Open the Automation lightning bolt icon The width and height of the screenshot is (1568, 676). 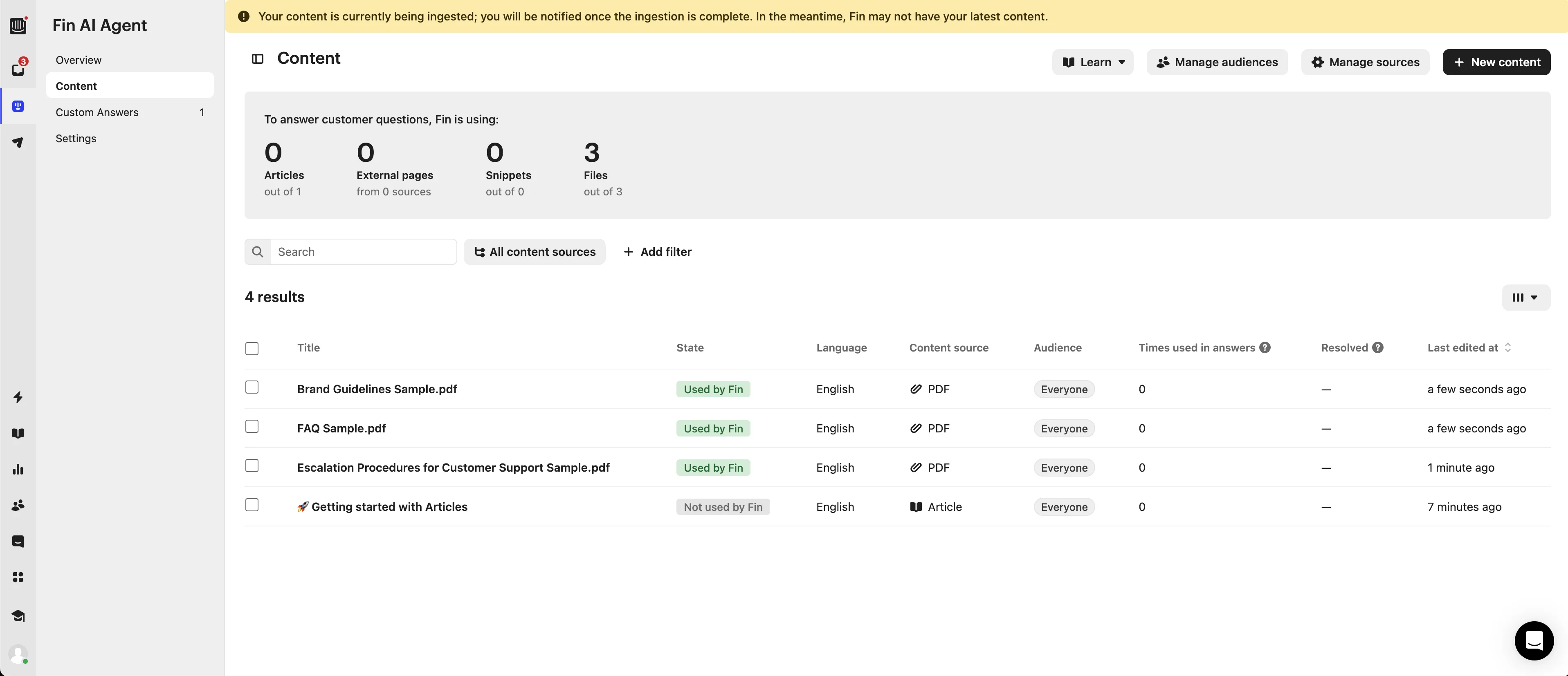pos(18,397)
